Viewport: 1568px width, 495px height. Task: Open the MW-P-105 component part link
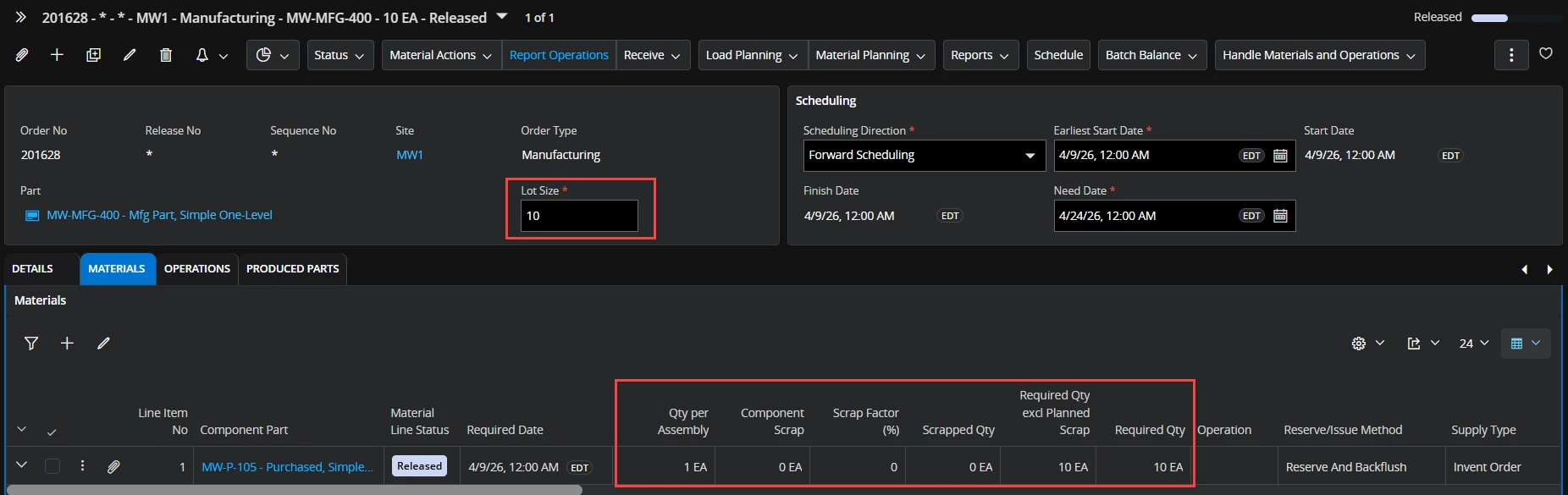coord(287,467)
